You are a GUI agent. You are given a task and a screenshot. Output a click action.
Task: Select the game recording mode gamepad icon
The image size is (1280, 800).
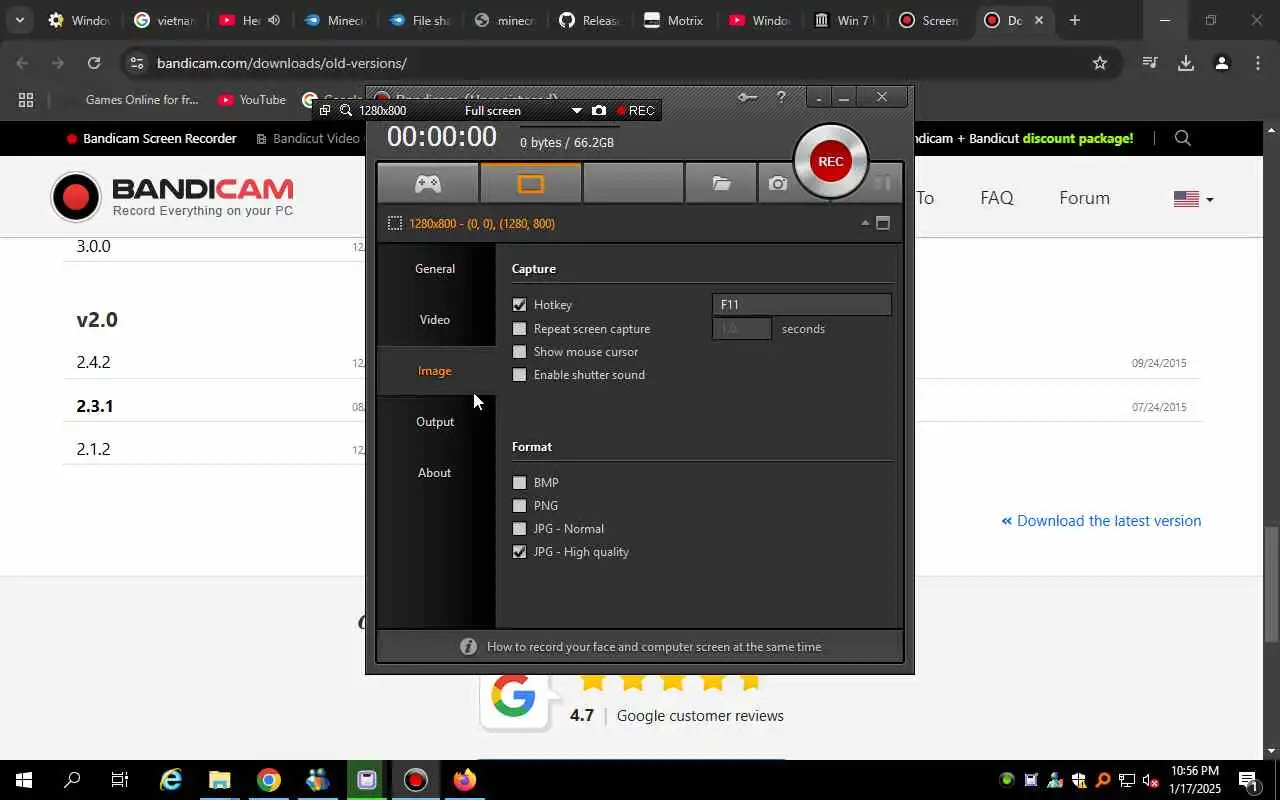[428, 183]
